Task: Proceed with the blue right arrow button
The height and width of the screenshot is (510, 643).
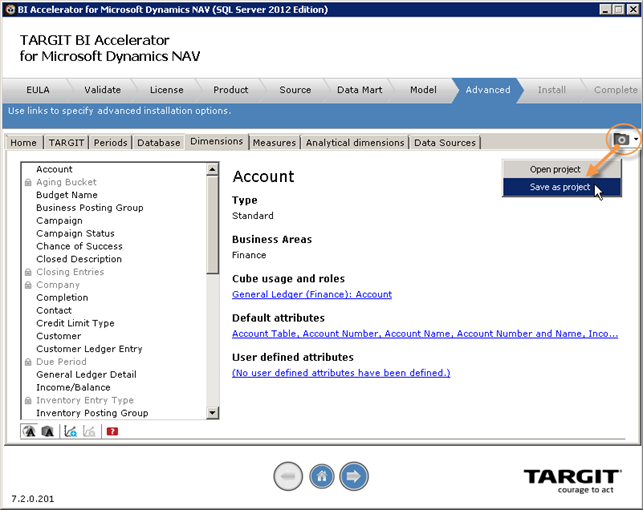Action: point(354,476)
